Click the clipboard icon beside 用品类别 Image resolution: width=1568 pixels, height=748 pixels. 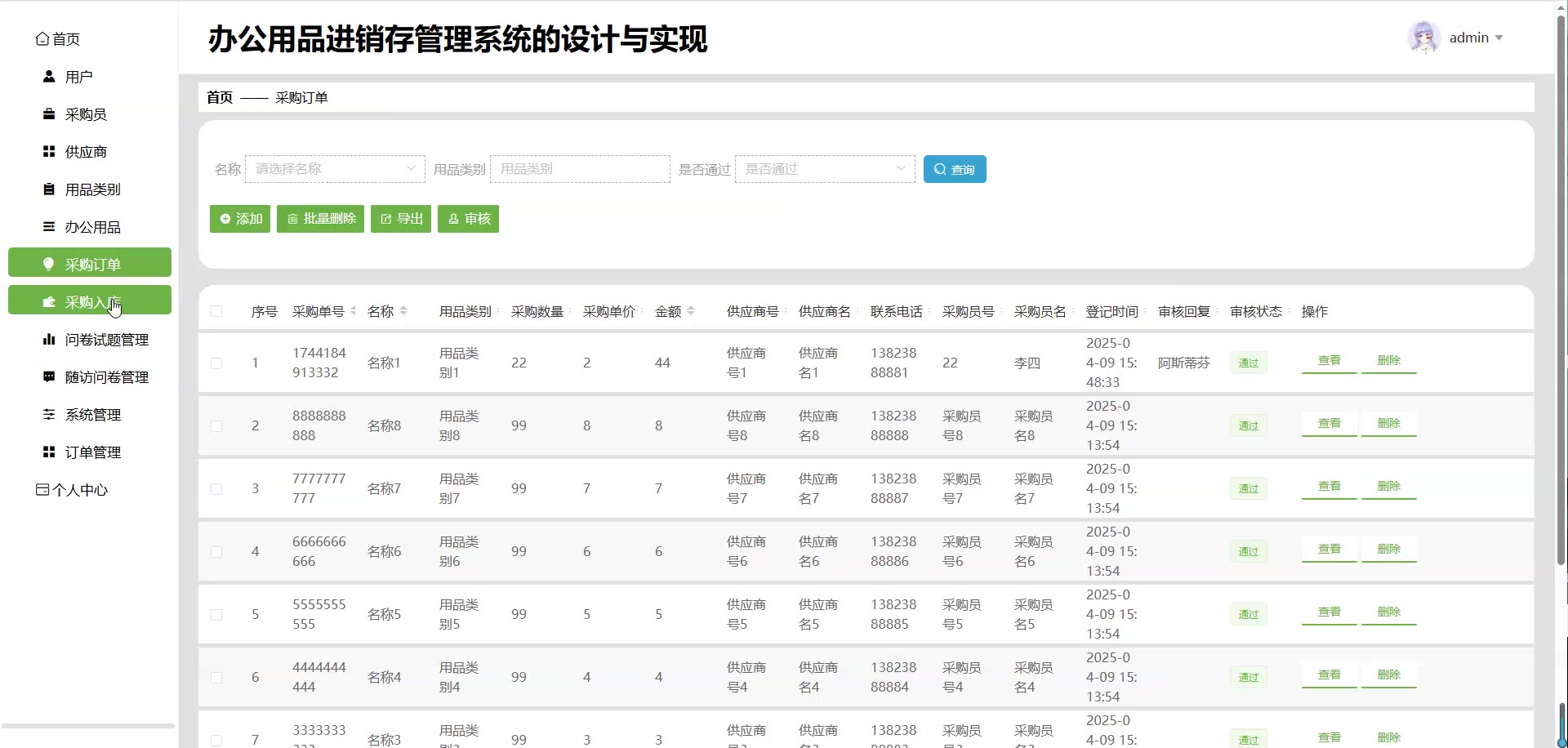coord(49,189)
